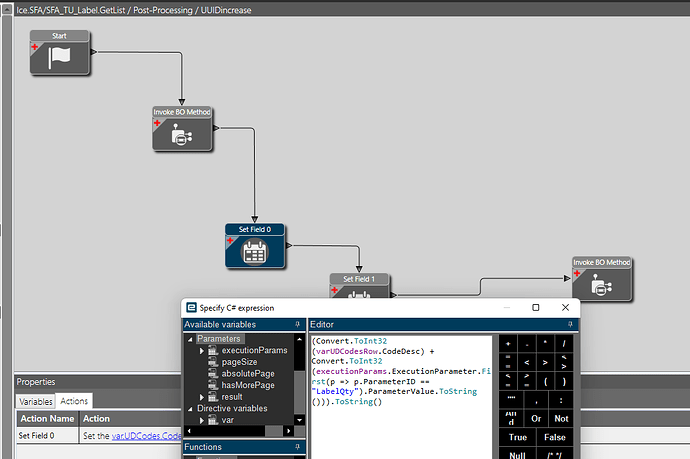The width and height of the screenshot is (690, 459).
Task: Click variables tree scroll up arrow
Action: (x=300, y=339)
